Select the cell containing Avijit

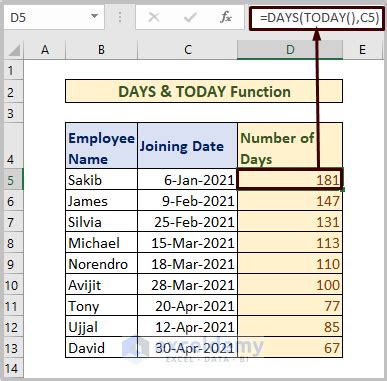(101, 284)
